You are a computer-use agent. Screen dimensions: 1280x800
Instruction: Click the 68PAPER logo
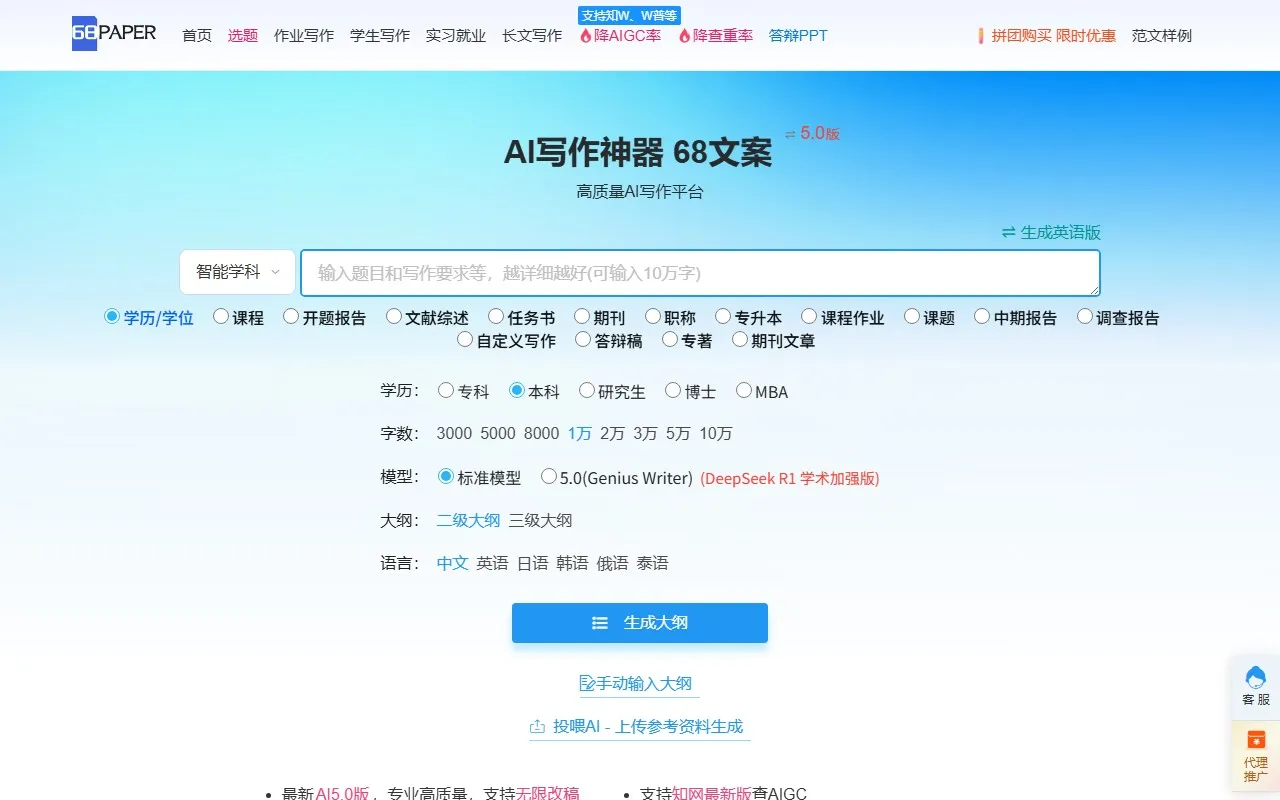click(x=114, y=33)
